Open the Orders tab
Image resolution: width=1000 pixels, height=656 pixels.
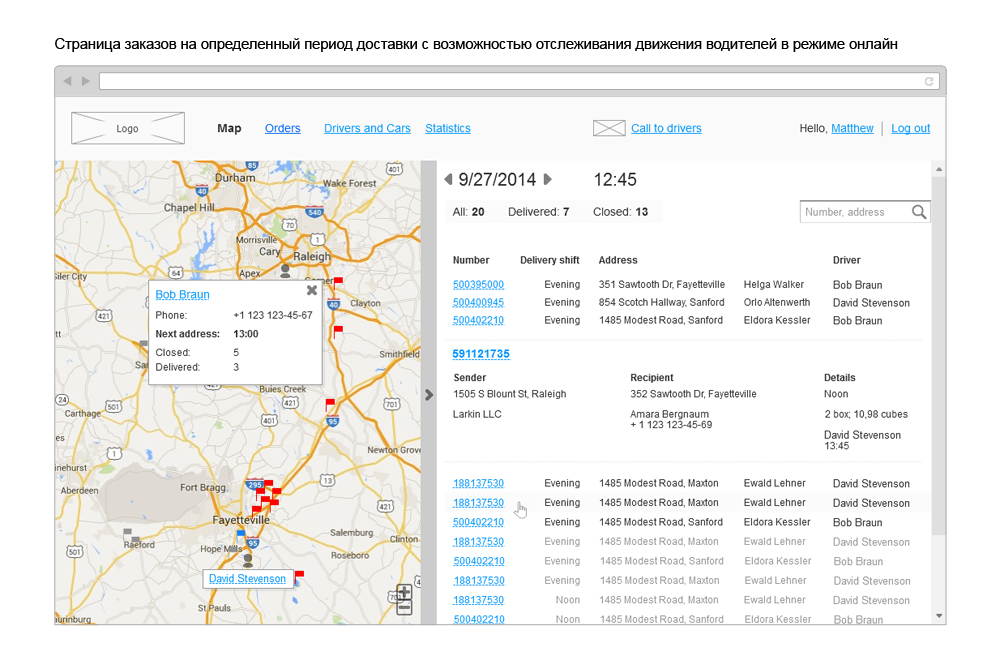pos(282,128)
